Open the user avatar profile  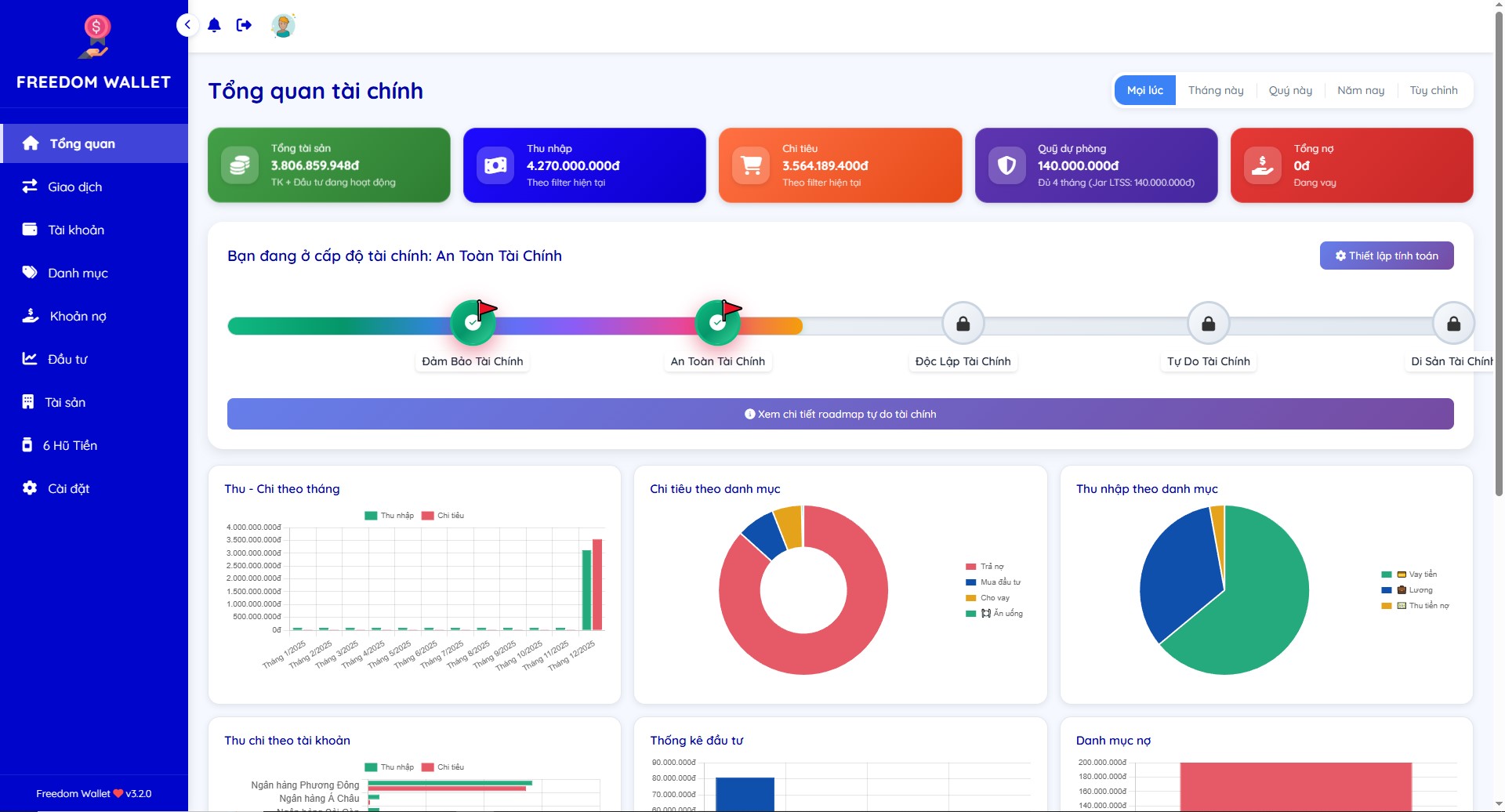click(x=282, y=25)
